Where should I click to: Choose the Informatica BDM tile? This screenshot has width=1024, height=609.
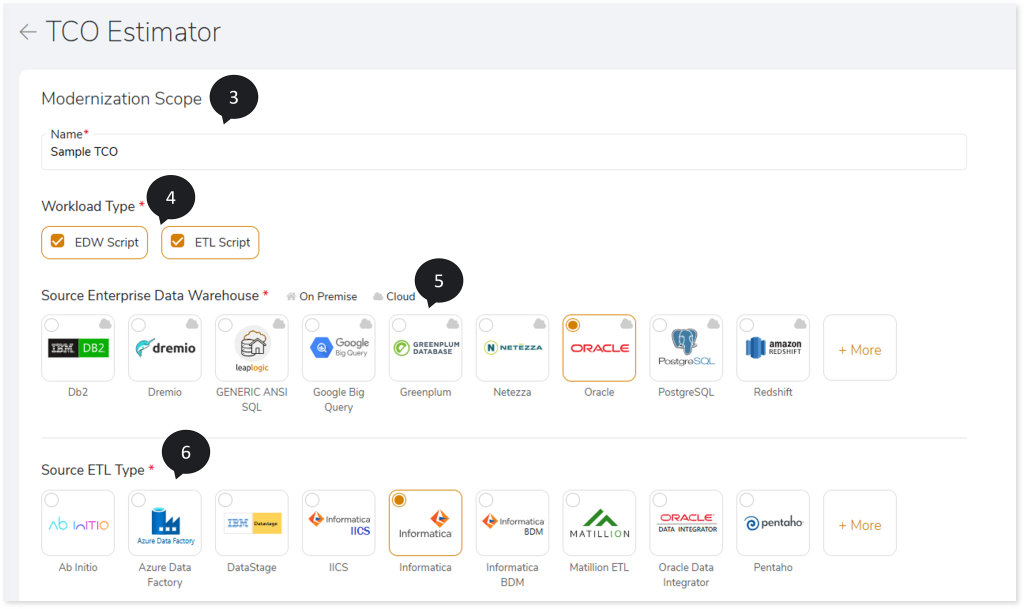pos(512,523)
